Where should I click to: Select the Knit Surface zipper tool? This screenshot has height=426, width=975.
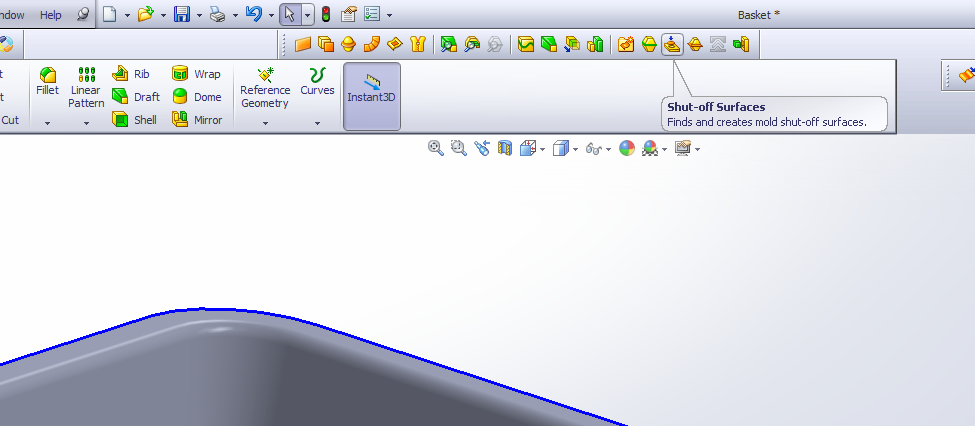pos(418,44)
